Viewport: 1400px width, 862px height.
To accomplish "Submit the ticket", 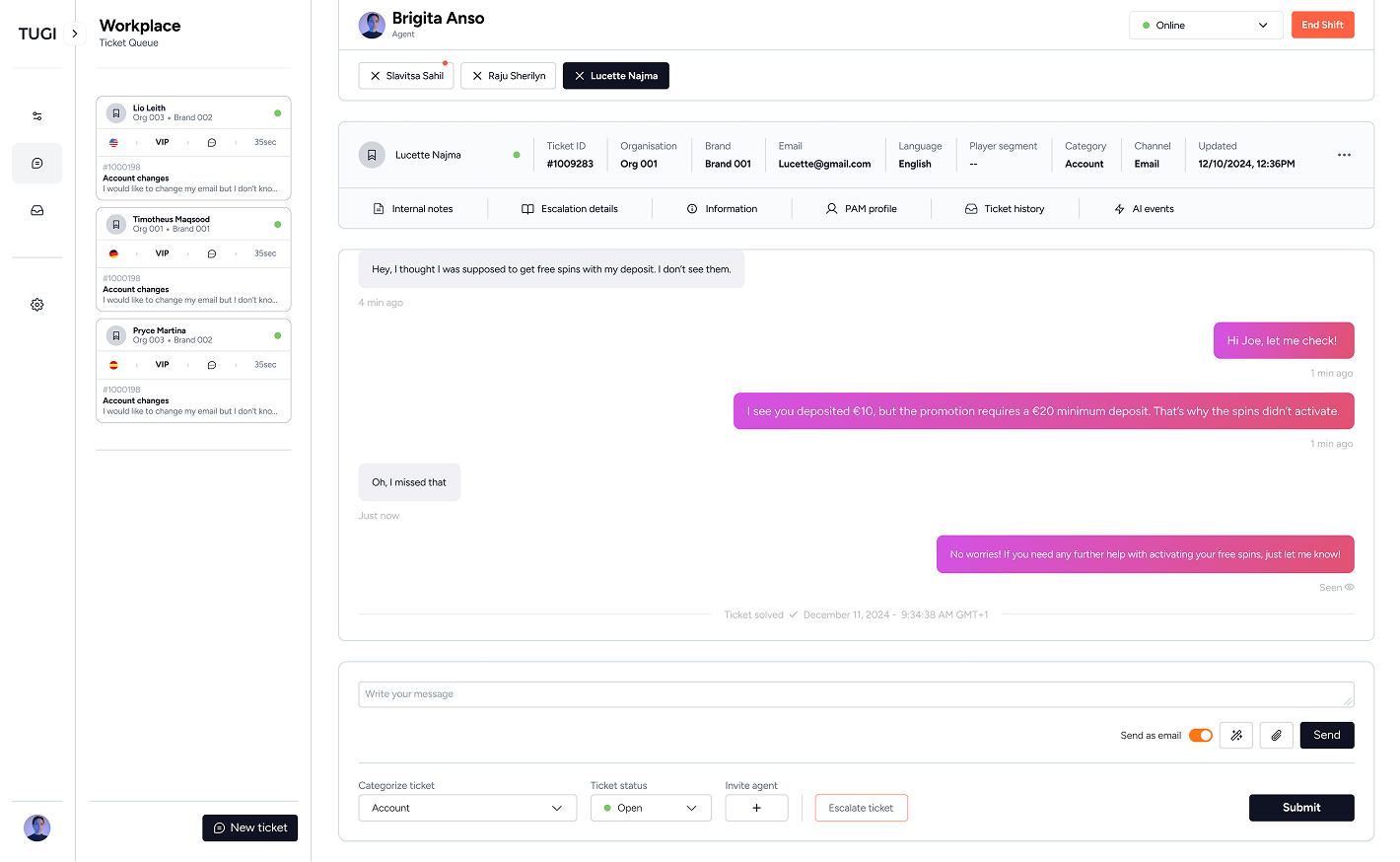I will pos(1301,808).
